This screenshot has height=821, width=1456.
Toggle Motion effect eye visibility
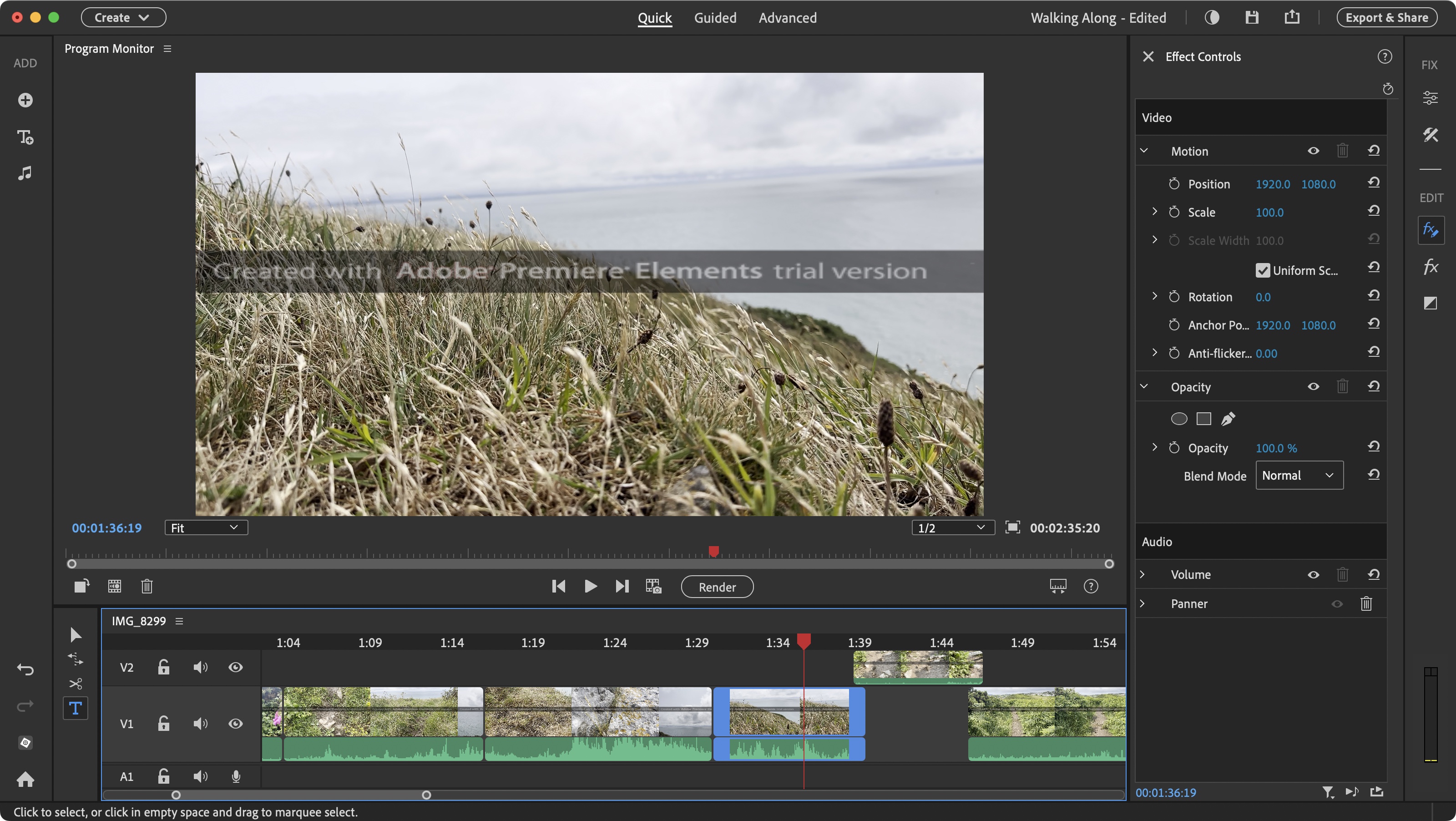pos(1313,151)
